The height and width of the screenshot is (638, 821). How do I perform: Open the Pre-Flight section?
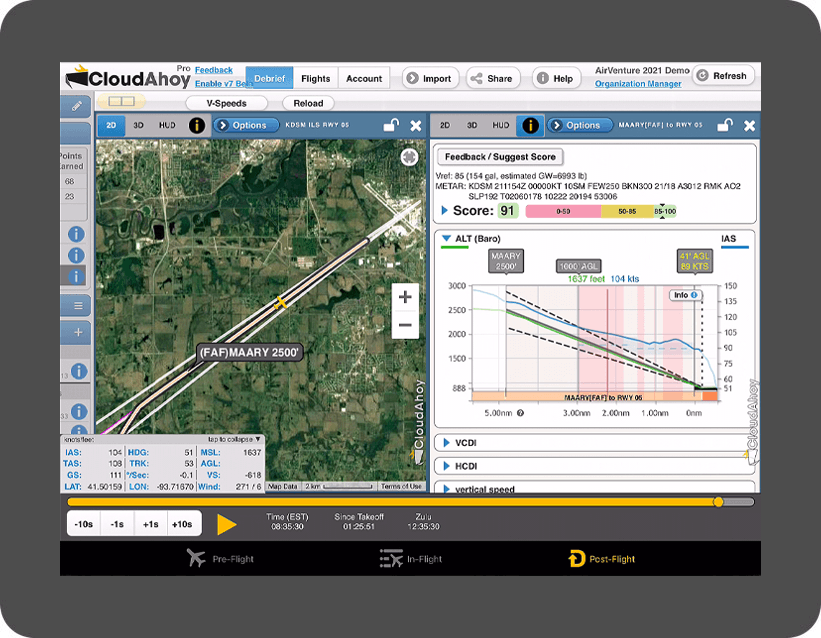click(x=220, y=559)
